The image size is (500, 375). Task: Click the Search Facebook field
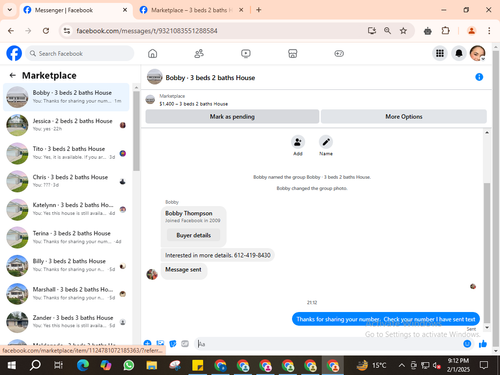pyautogui.click(x=80, y=53)
